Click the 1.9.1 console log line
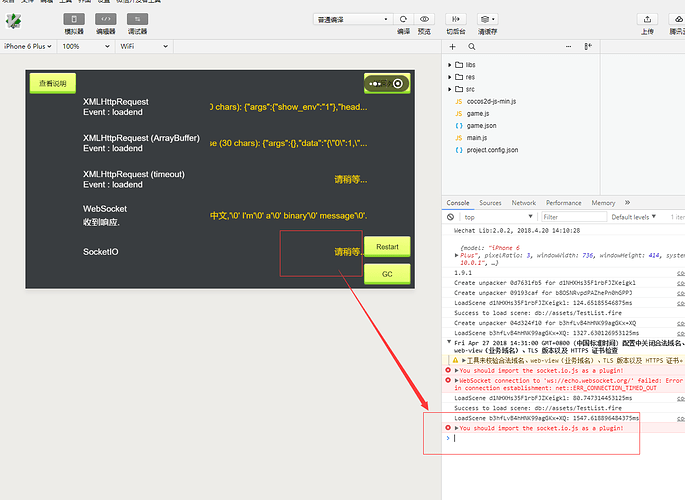 click(x=463, y=272)
